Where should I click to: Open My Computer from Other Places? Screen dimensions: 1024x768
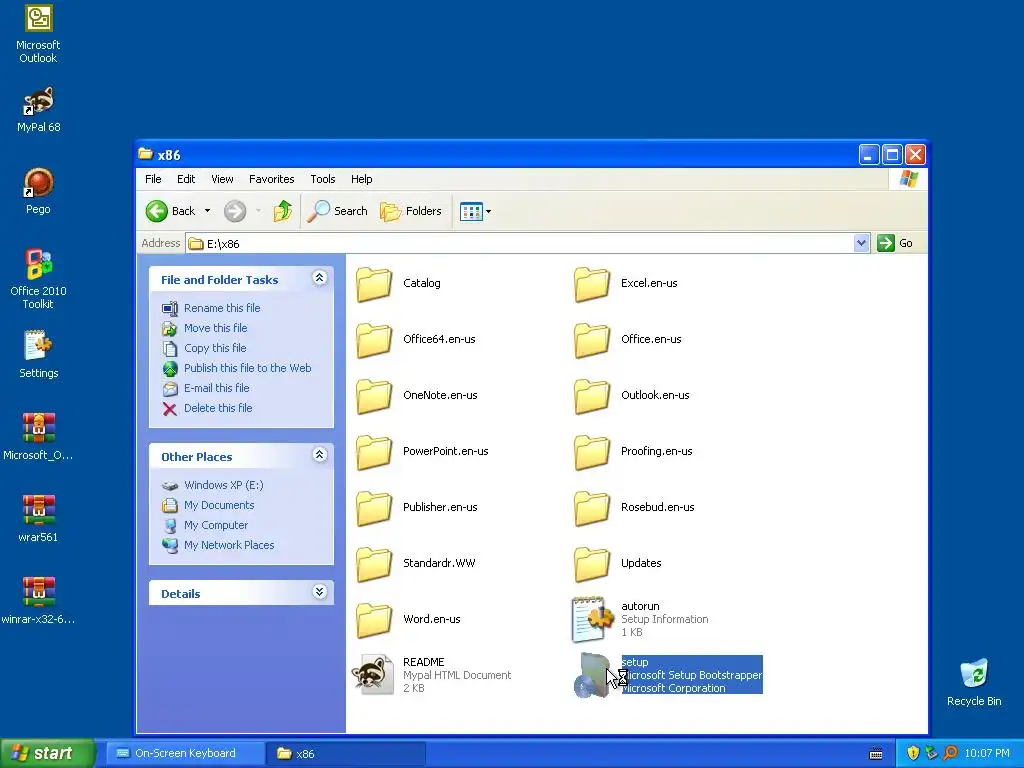click(x=216, y=526)
